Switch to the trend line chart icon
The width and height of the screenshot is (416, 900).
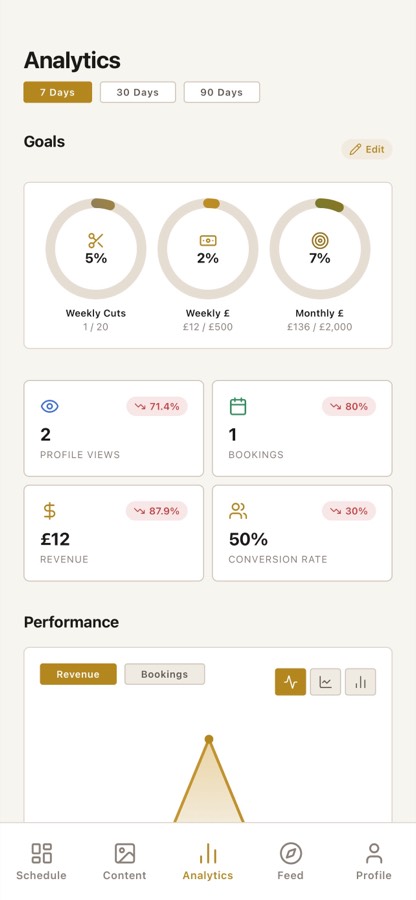[325, 682]
